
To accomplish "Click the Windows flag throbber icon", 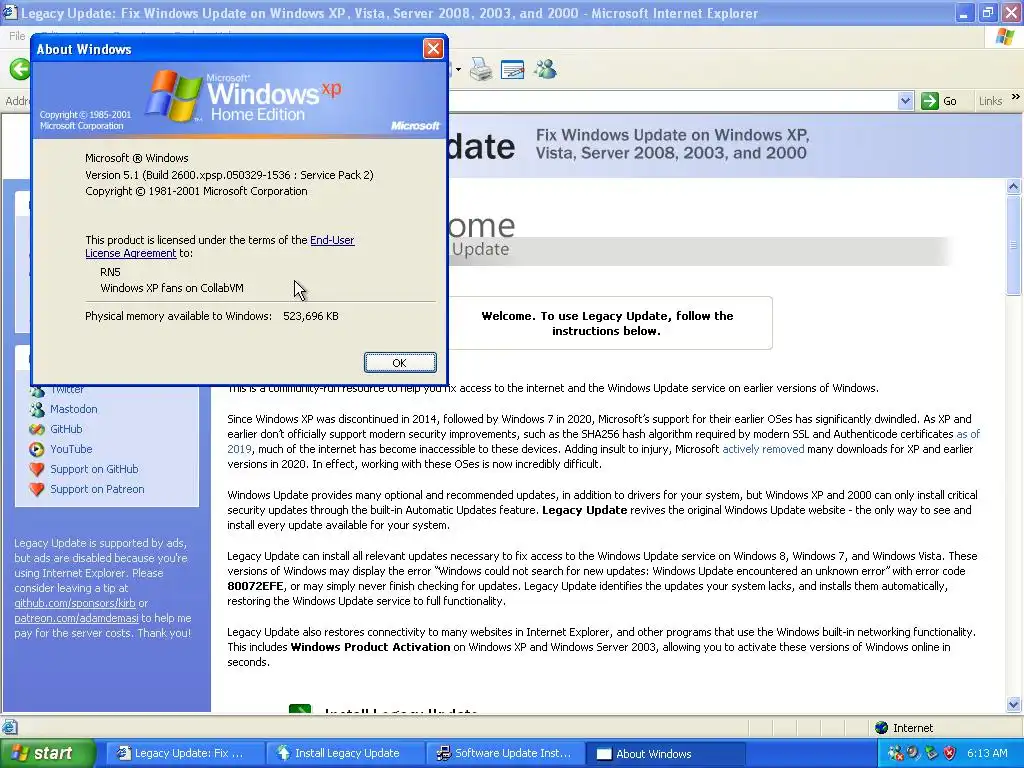I will 1005,36.
